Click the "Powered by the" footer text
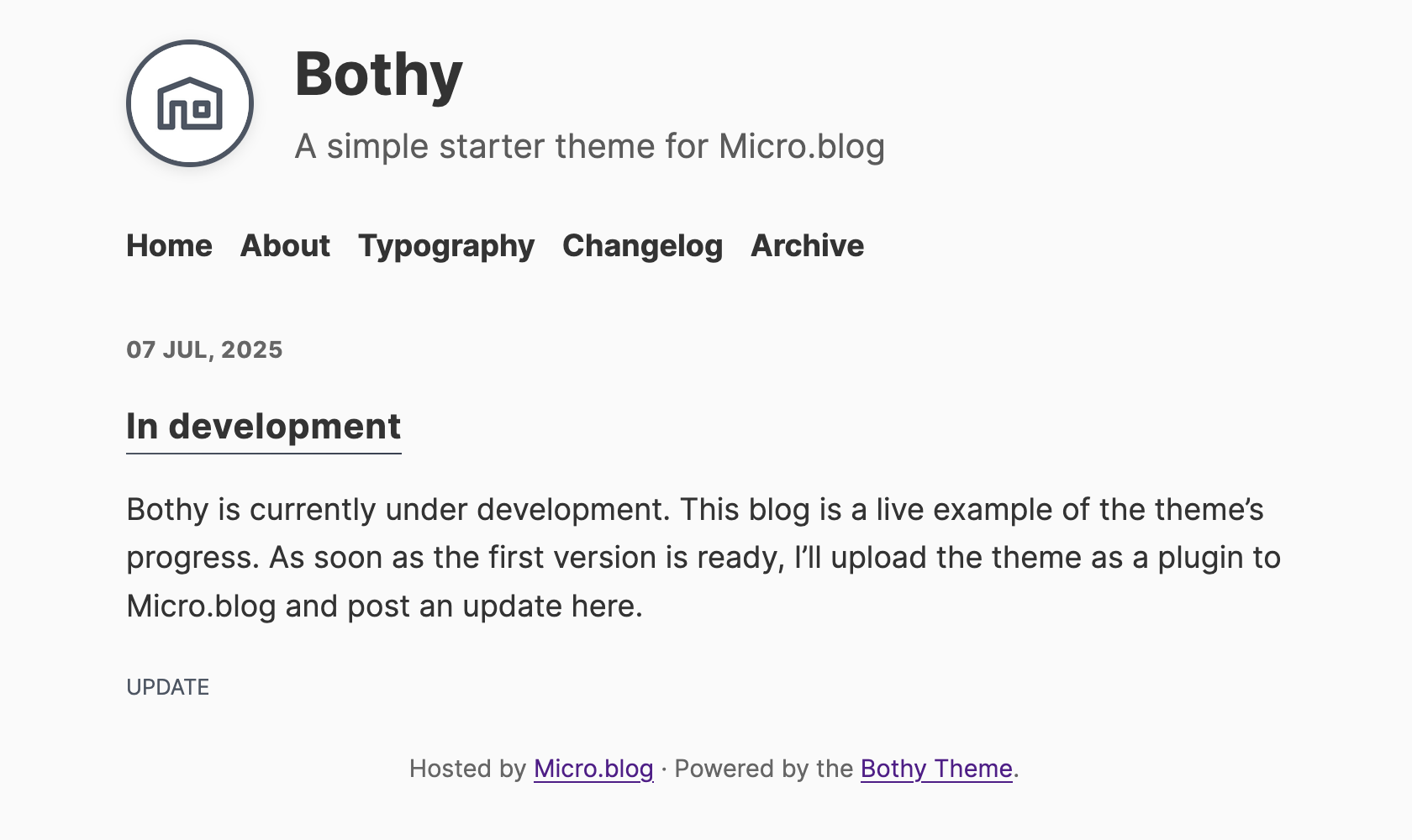 (x=763, y=769)
